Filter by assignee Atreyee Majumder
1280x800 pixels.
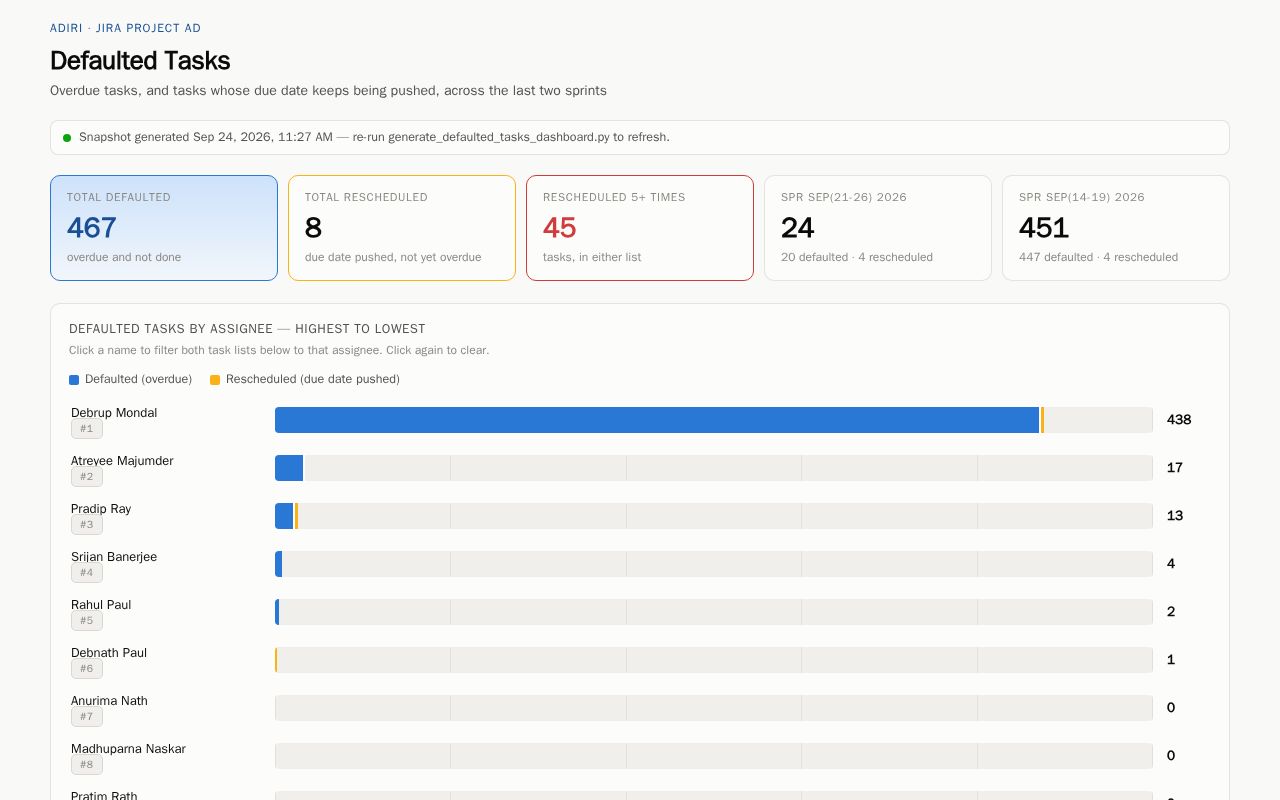tap(122, 461)
